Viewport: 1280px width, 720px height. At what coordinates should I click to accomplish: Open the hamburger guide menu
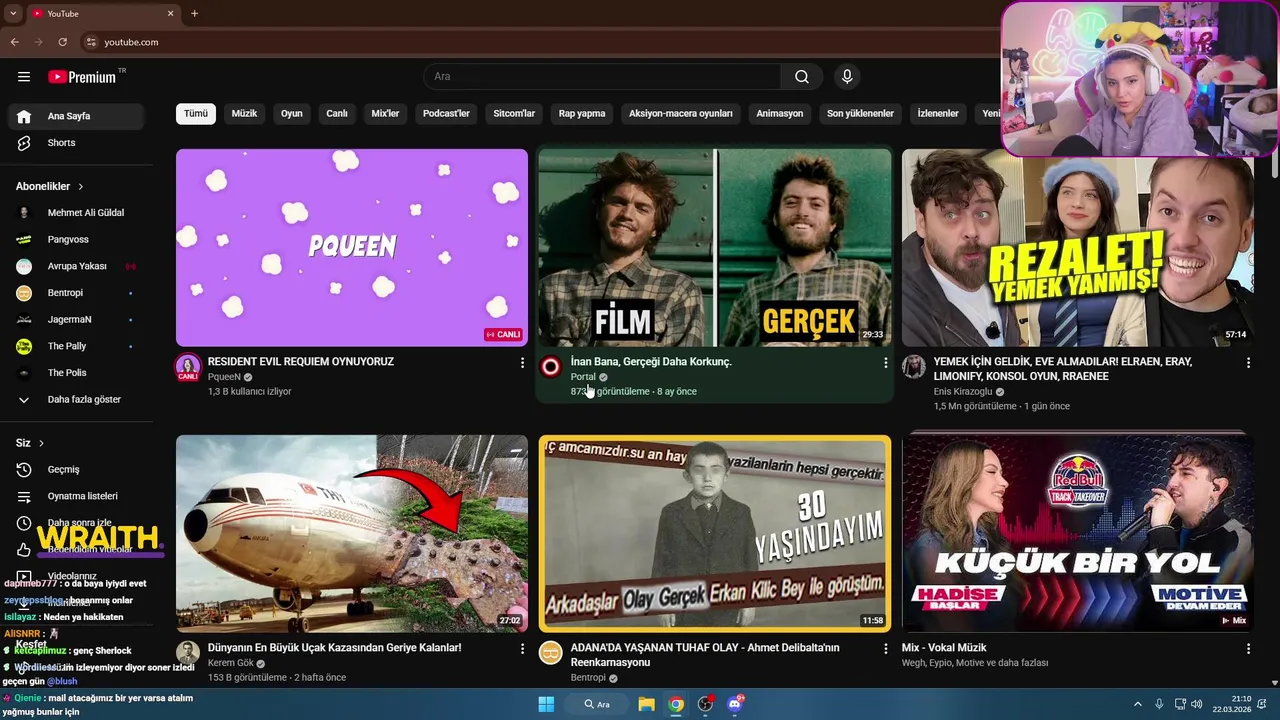[x=24, y=77]
